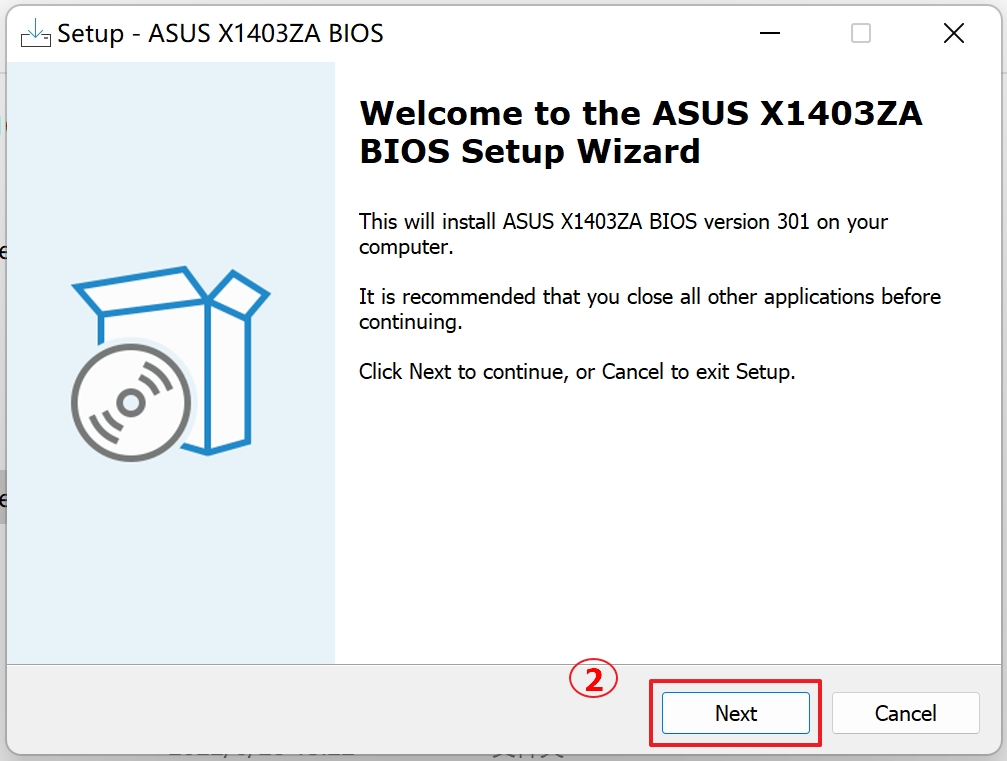Maximize the Setup window

pos(860,33)
